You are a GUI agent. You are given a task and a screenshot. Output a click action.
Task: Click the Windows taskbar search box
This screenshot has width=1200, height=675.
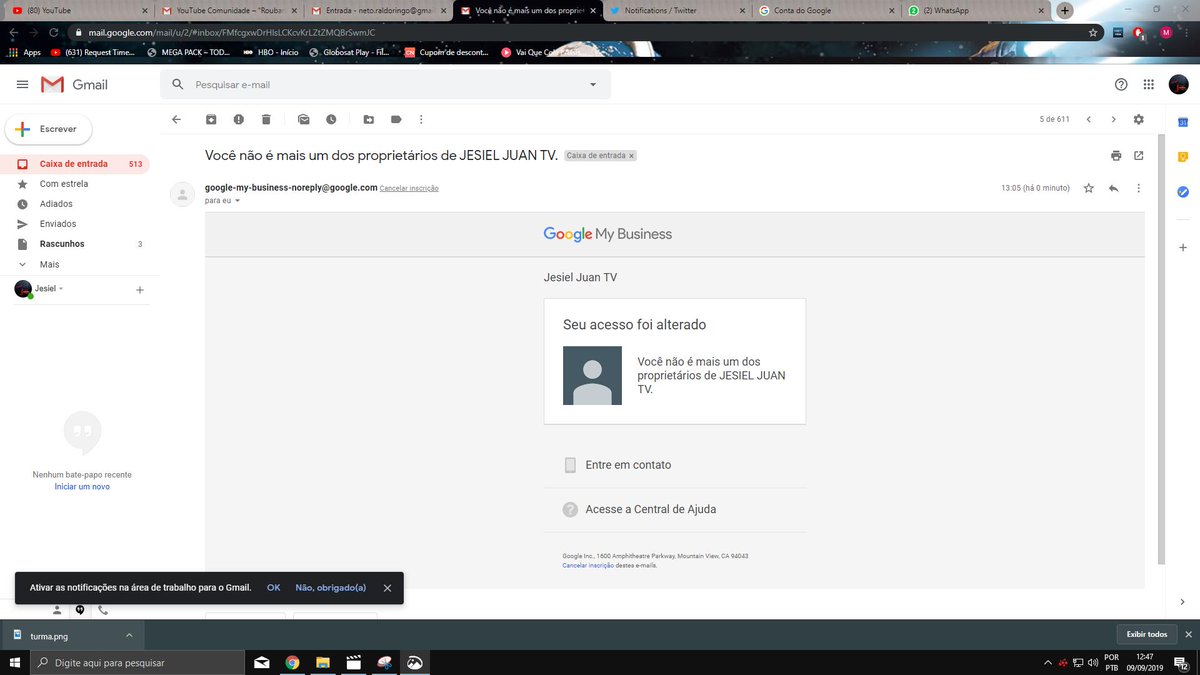pyautogui.click(x=135, y=662)
